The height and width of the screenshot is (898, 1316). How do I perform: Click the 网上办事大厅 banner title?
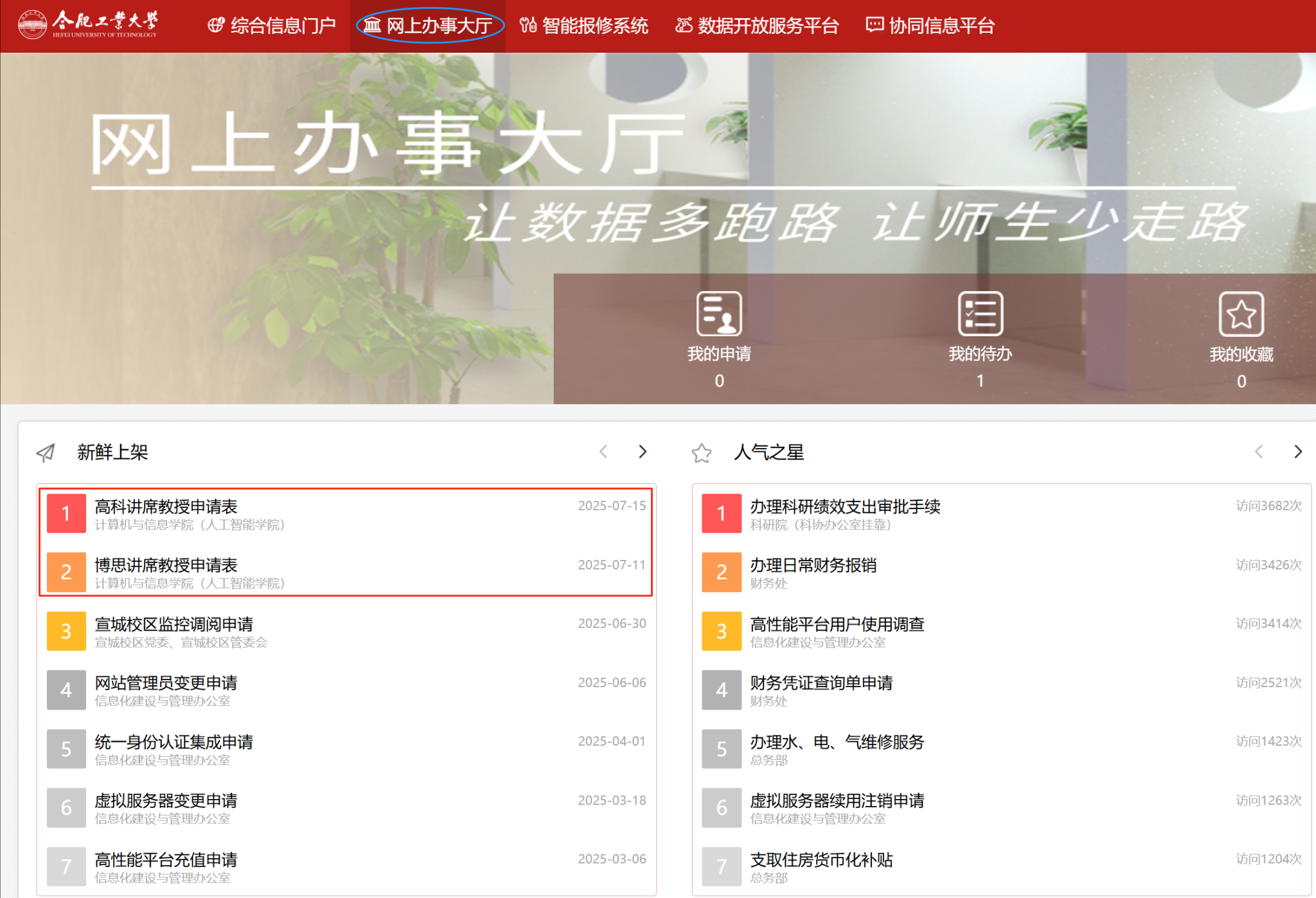click(x=388, y=145)
